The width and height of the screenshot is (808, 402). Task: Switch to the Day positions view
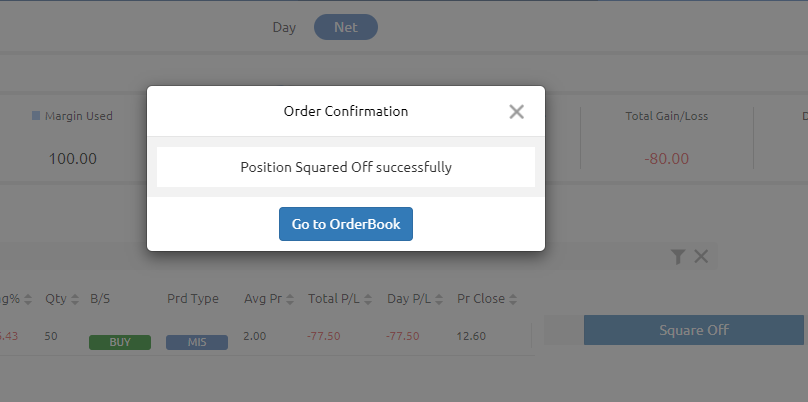[284, 27]
